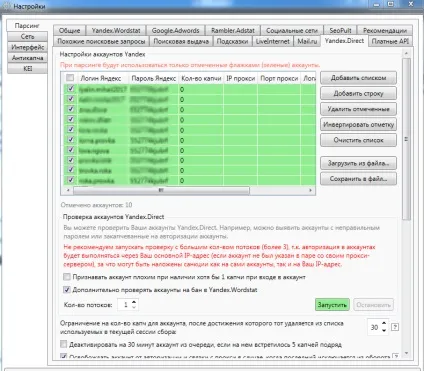This screenshot has height=371, width=424.
Task: Uncheck the roka.pronka account row checkbox
Action: (x=71, y=180)
